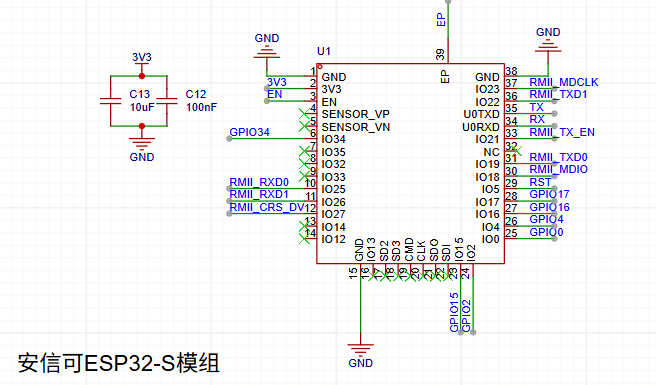
Task: Click the U1 designator label
Action: pos(324,51)
